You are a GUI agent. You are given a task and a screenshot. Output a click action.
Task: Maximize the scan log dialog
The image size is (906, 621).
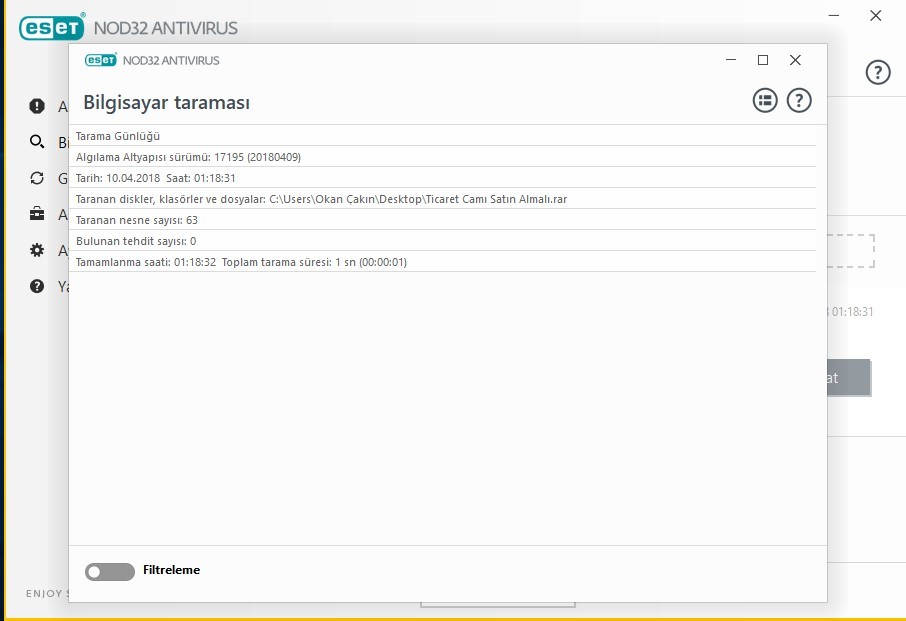763,60
